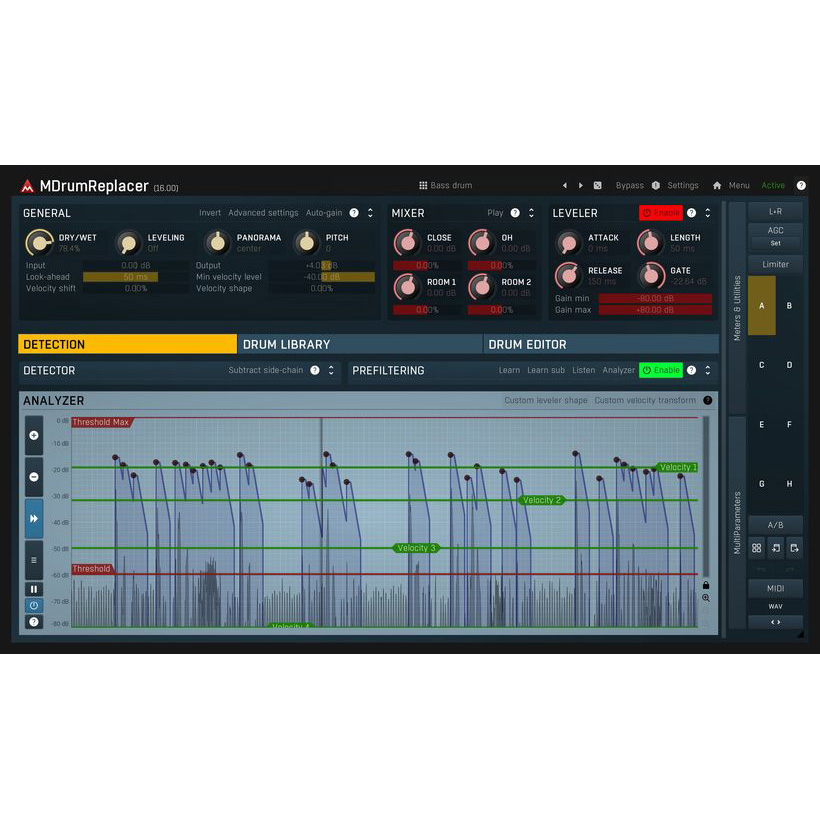
Task: Expand Prefiltering section arrows
Action: coord(708,370)
